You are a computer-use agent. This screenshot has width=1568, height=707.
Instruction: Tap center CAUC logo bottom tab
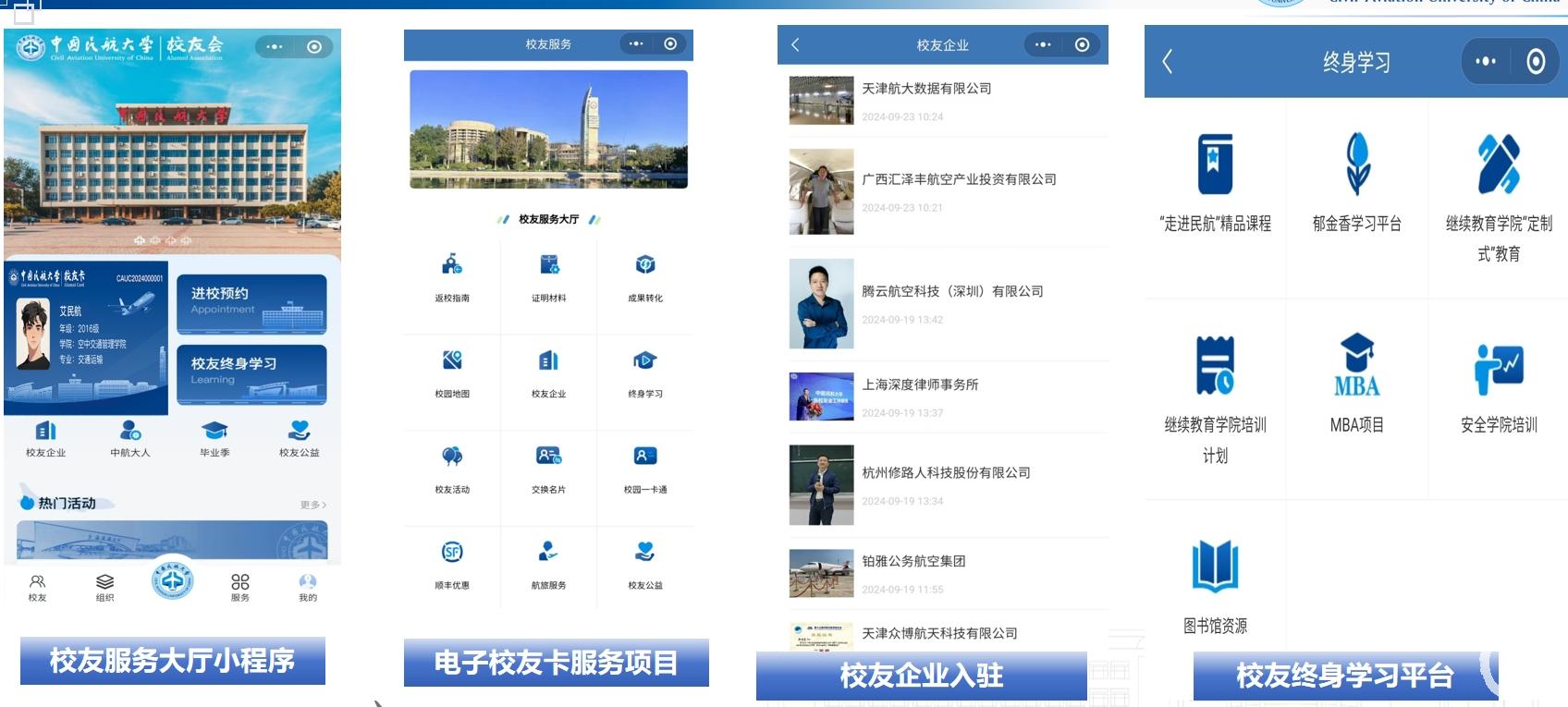(173, 582)
